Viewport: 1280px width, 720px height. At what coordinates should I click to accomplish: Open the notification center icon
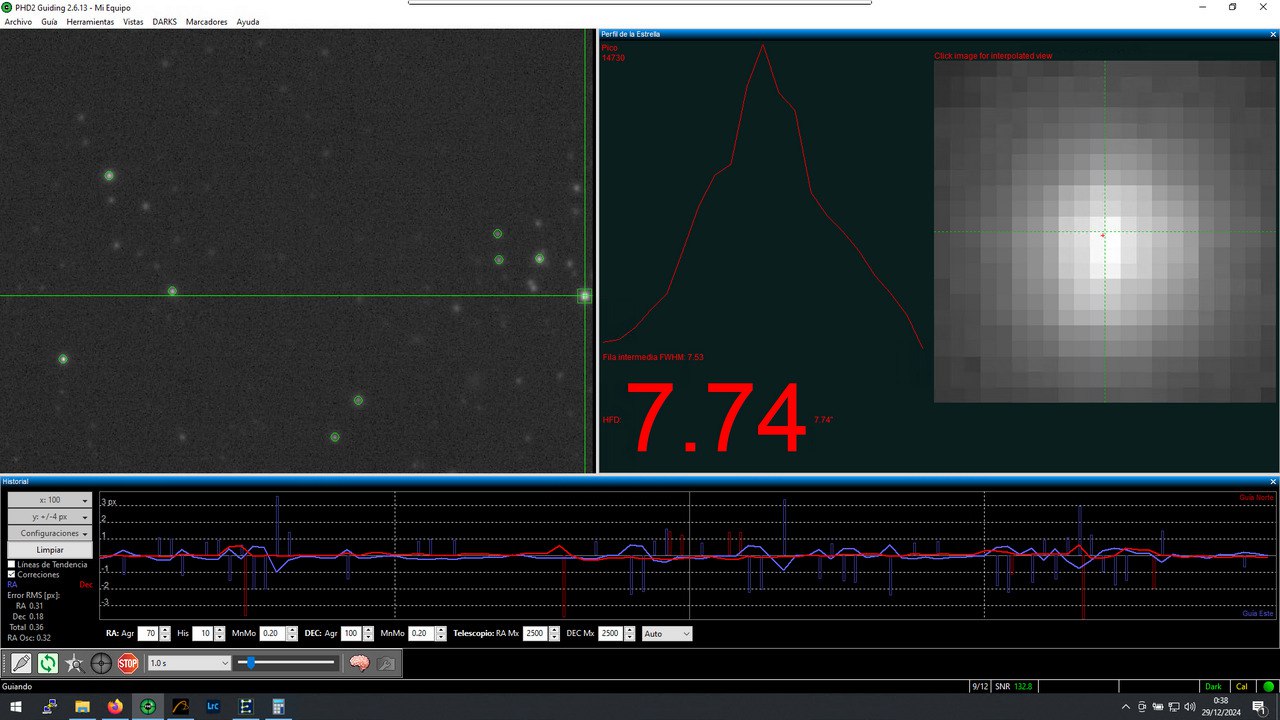click(x=1258, y=707)
